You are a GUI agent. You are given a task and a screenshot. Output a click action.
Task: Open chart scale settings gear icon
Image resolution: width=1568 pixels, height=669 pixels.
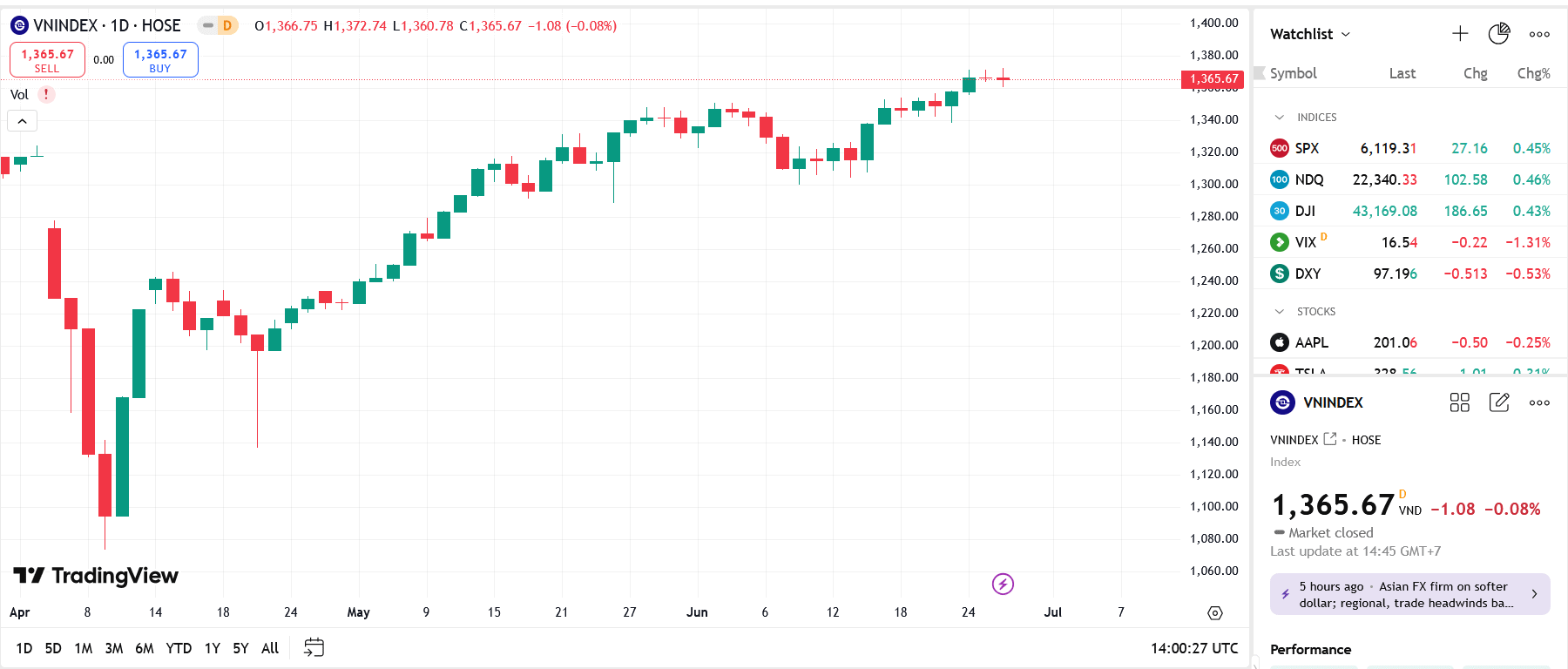click(1215, 613)
